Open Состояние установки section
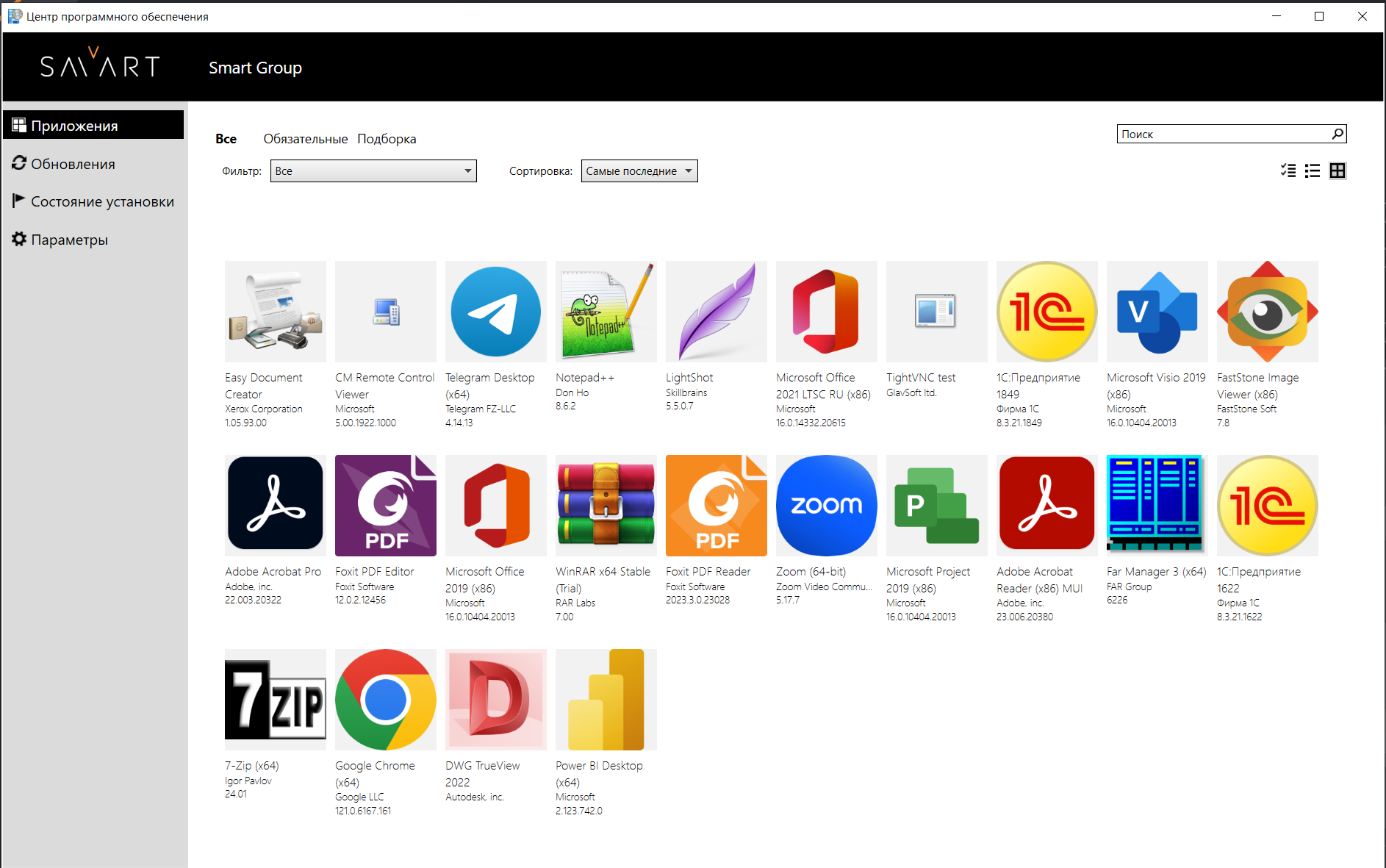Screen dimensions: 1386x868 [x=102, y=201]
